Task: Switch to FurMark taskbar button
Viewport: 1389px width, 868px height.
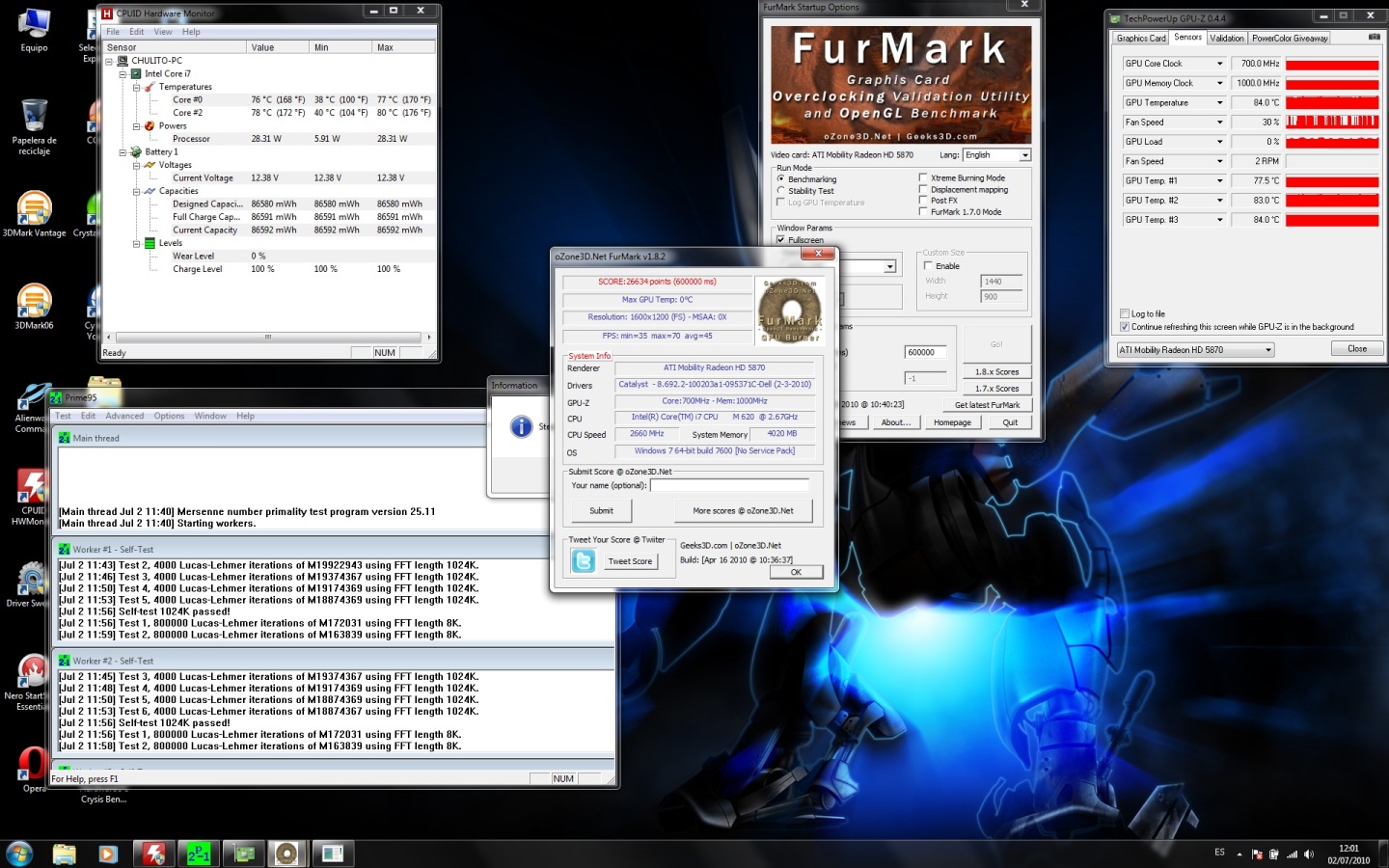Action: [286, 854]
